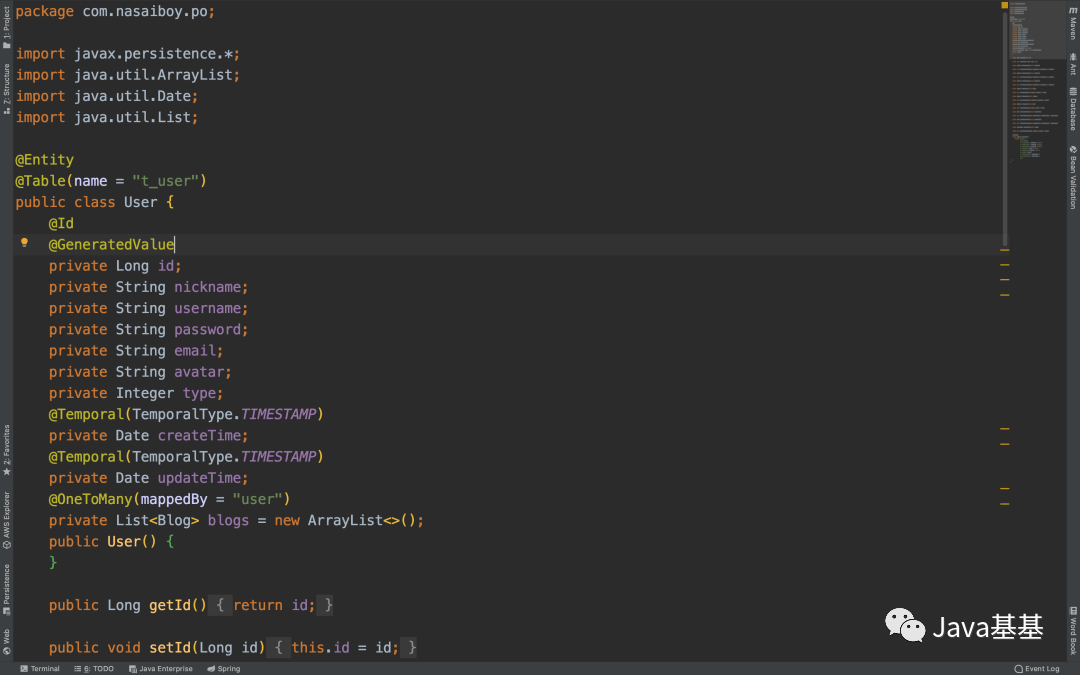Click the @Id annotation
This screenshot has width=1080, height=675.
tap(61, 223)
